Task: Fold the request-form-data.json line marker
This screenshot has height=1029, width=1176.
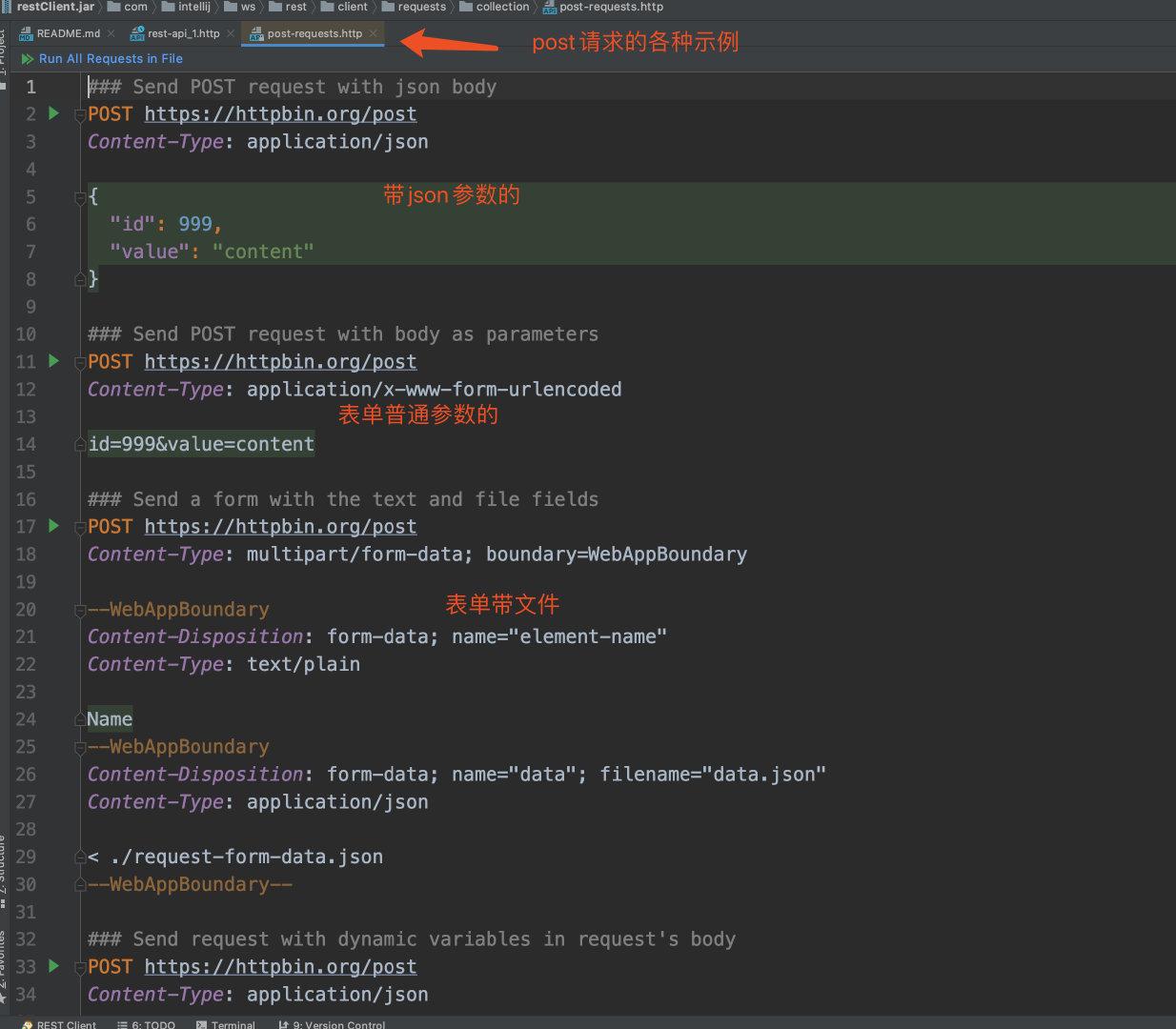Action: click(x=81, y=857)
